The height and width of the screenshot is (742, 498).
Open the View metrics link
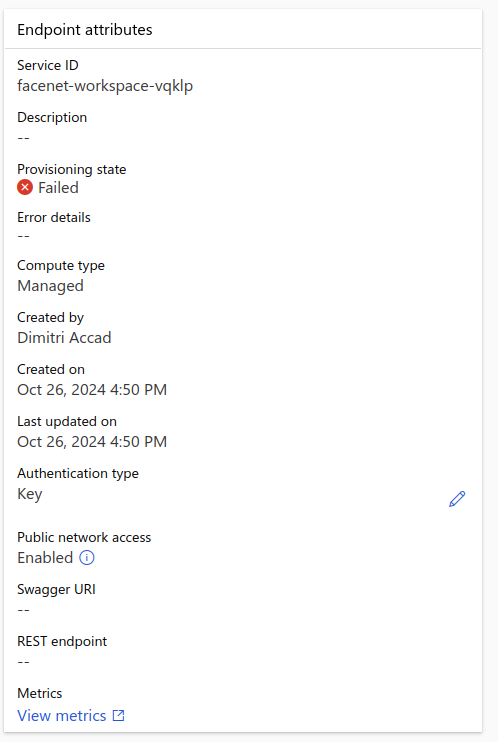tap(62, 716)
